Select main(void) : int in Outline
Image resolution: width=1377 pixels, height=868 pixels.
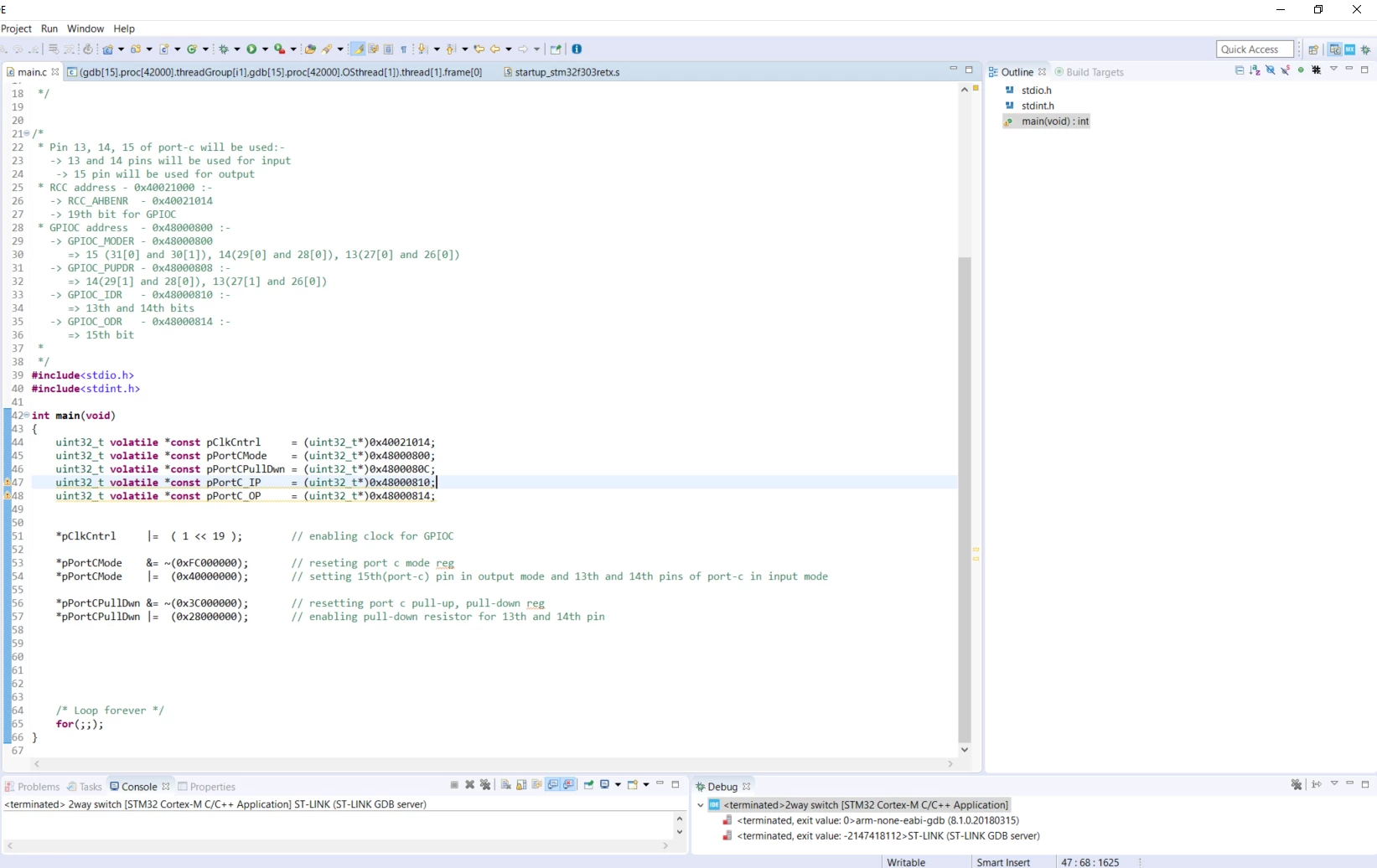pos(1047,121)
